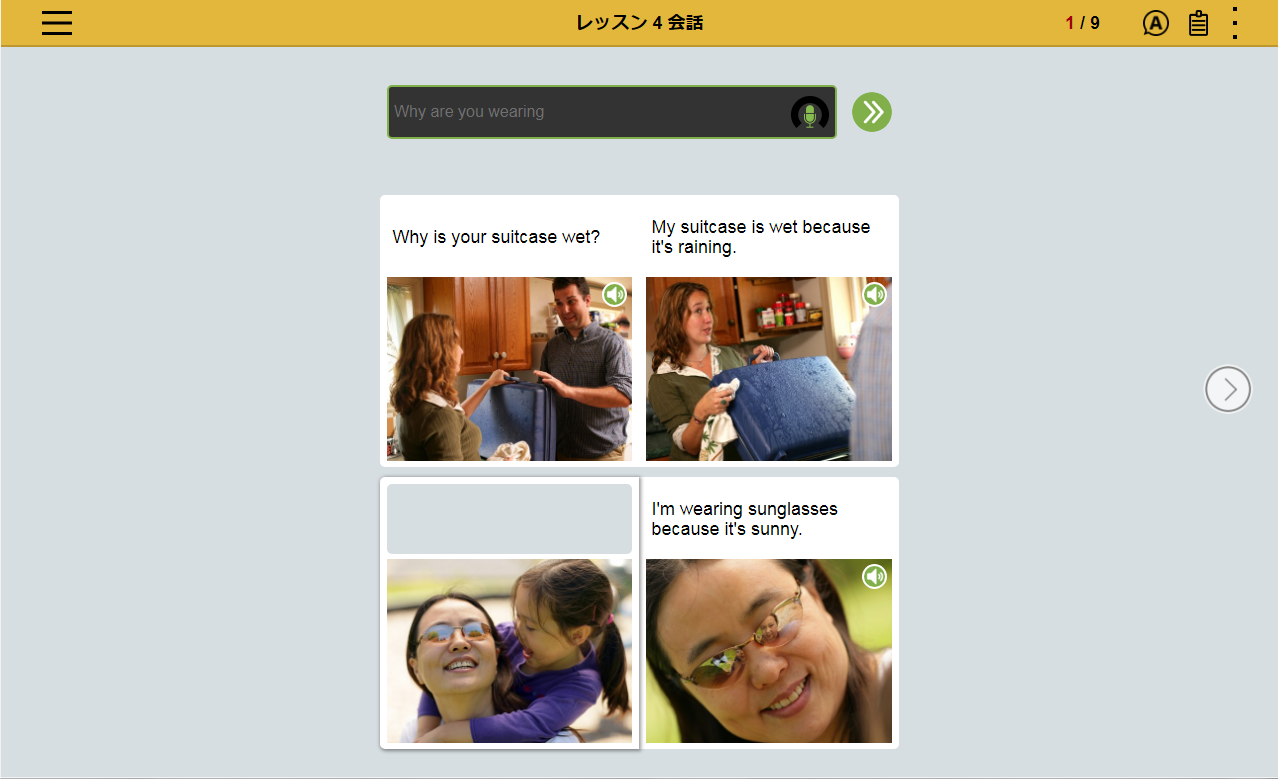The image size is (1278, 779).
Task: Open the hamburger menu
Action: click(57, 23)
